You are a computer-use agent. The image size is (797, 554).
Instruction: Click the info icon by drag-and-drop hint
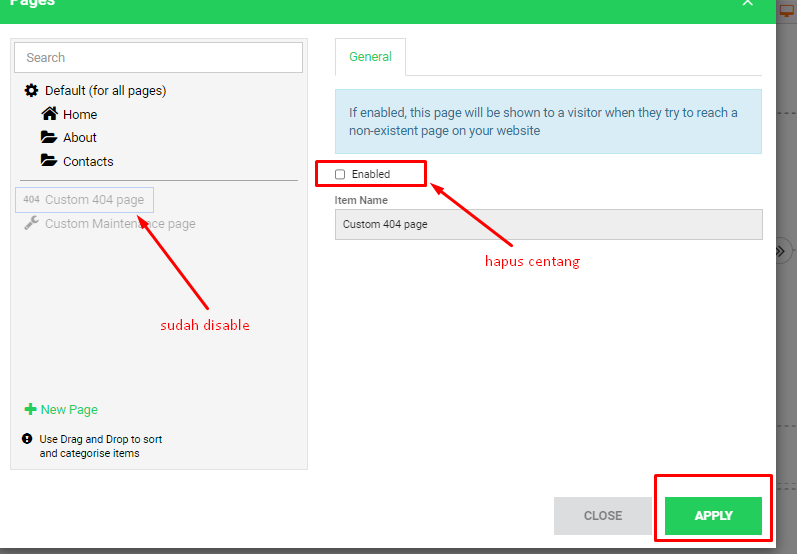(27, 439)
